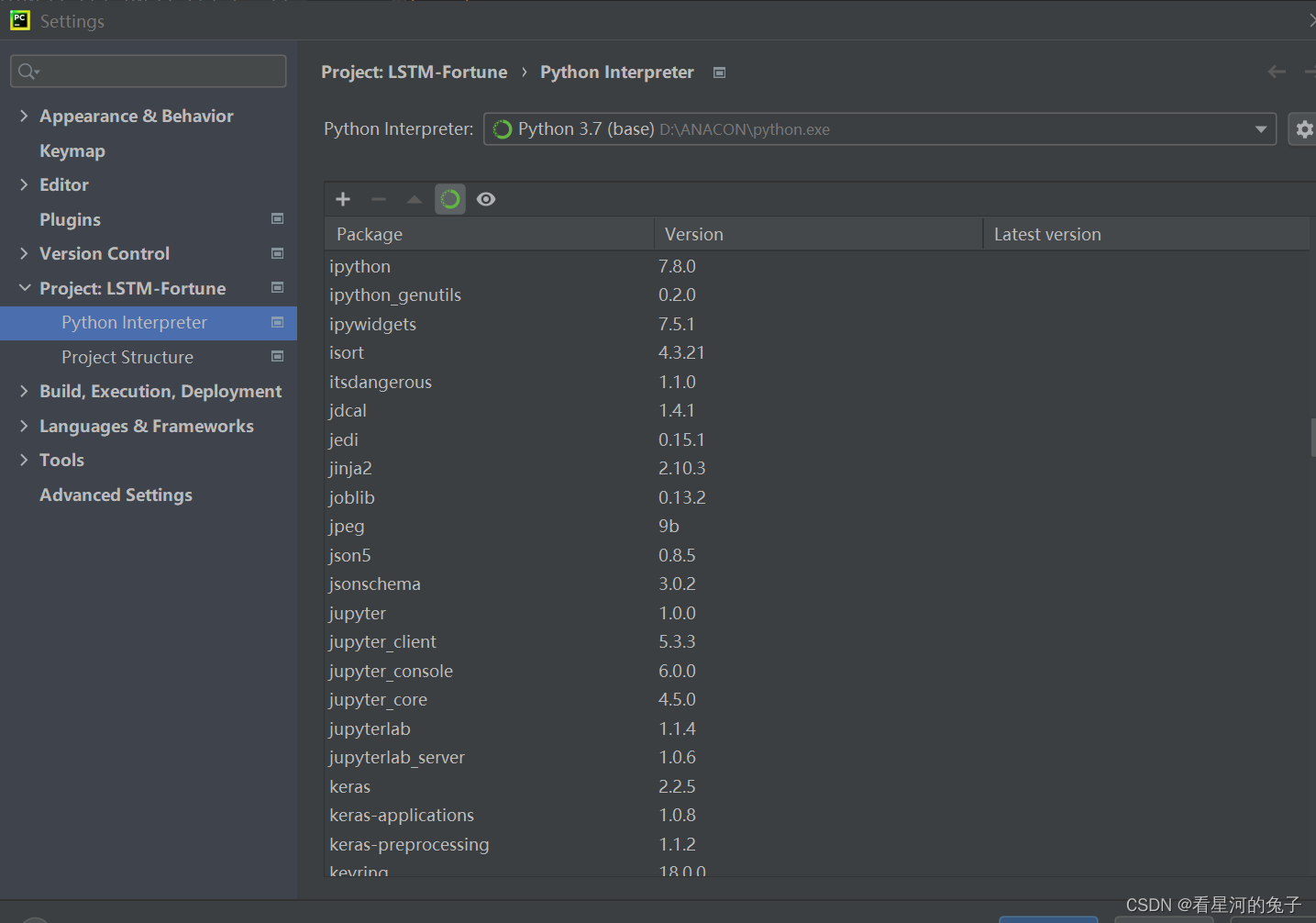
Task: Select the json5 package row
Action: pos(817,555)
